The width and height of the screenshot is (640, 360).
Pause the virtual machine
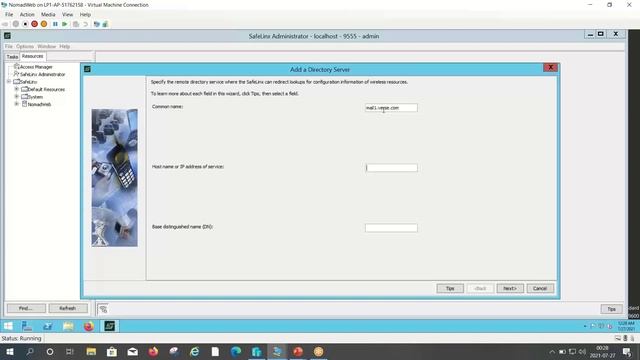pos(55,24)
